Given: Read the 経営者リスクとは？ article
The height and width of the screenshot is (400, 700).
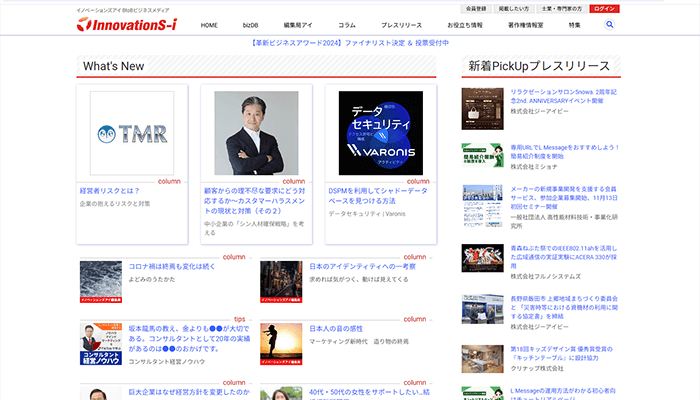Looking at the screenshot, I should [110, 191].
